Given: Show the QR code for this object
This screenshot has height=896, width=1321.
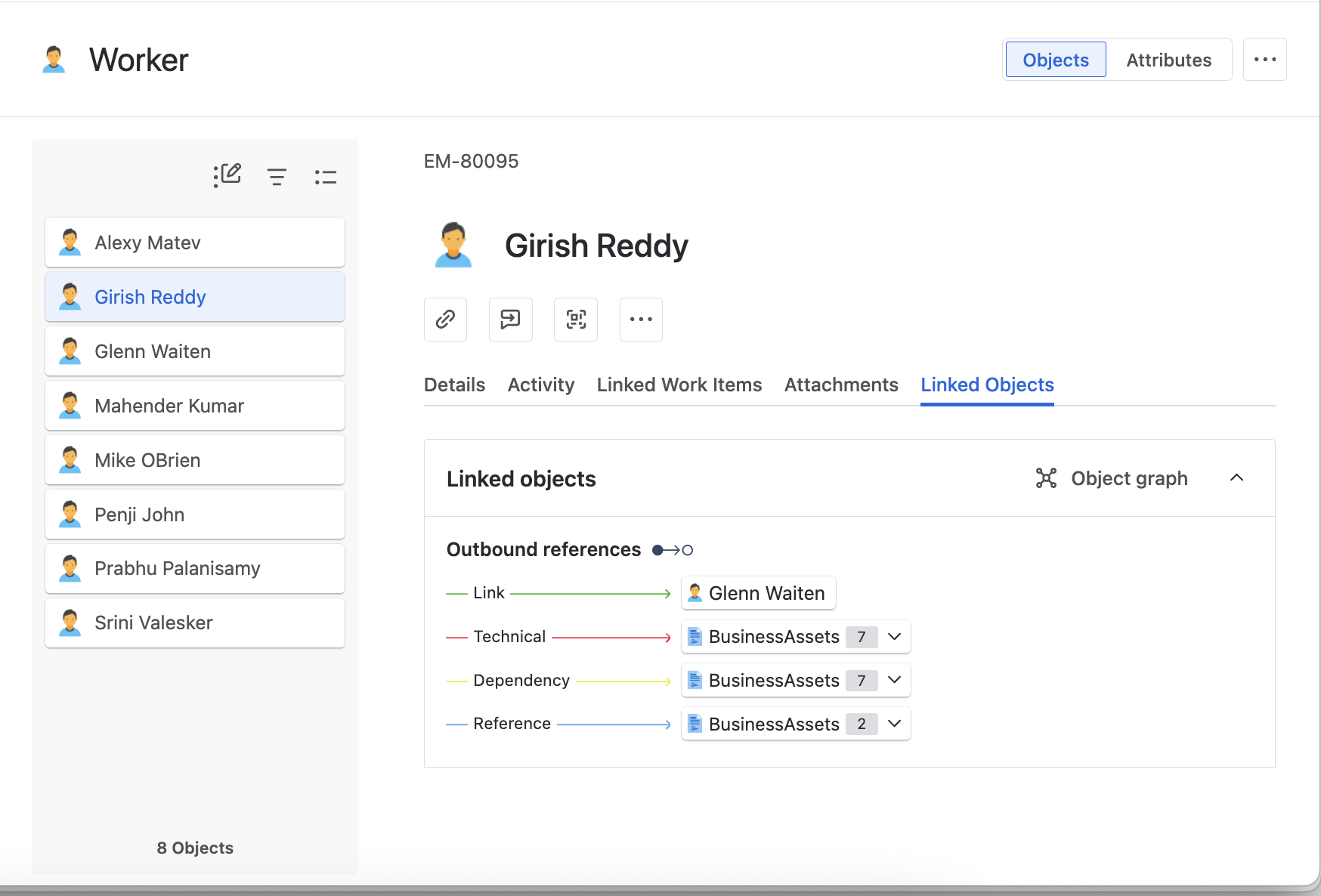Looking at the screenshot, I should coord(576,320).
